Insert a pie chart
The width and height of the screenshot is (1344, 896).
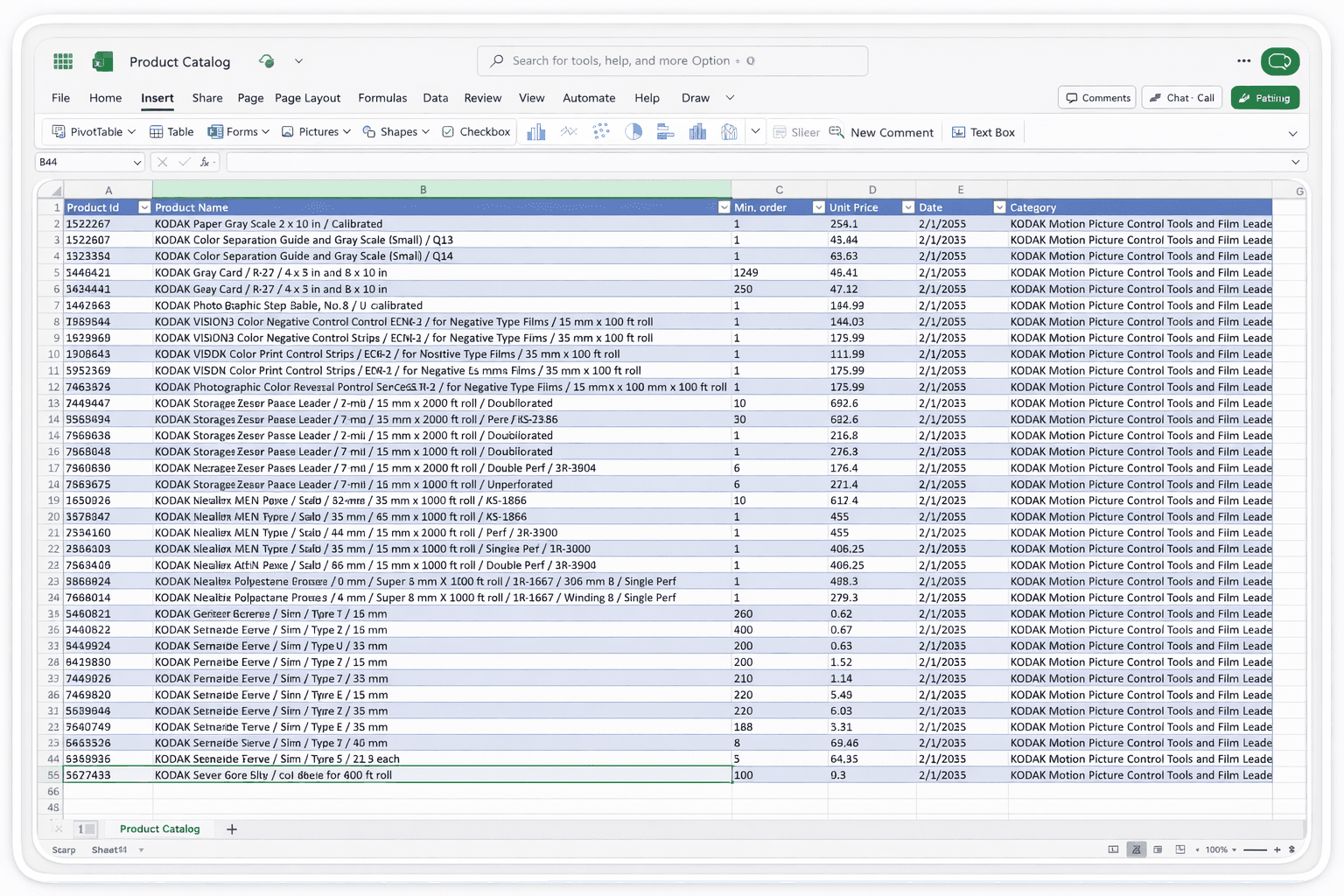633,131
